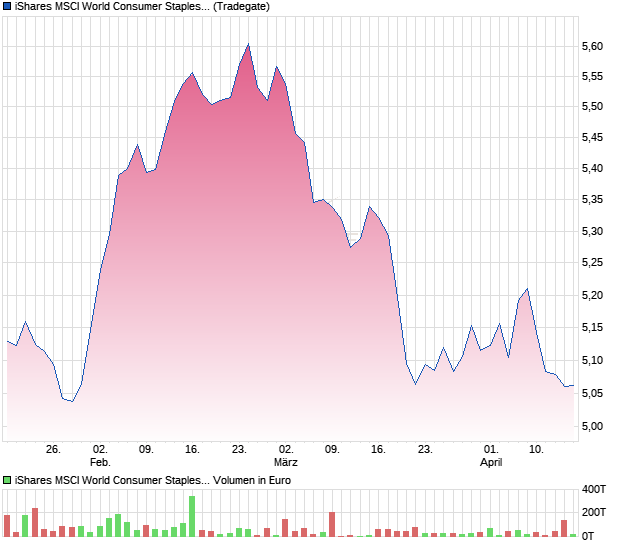Click the 01. date label above April
The image size is (620, 546).
tap(491, 450)
